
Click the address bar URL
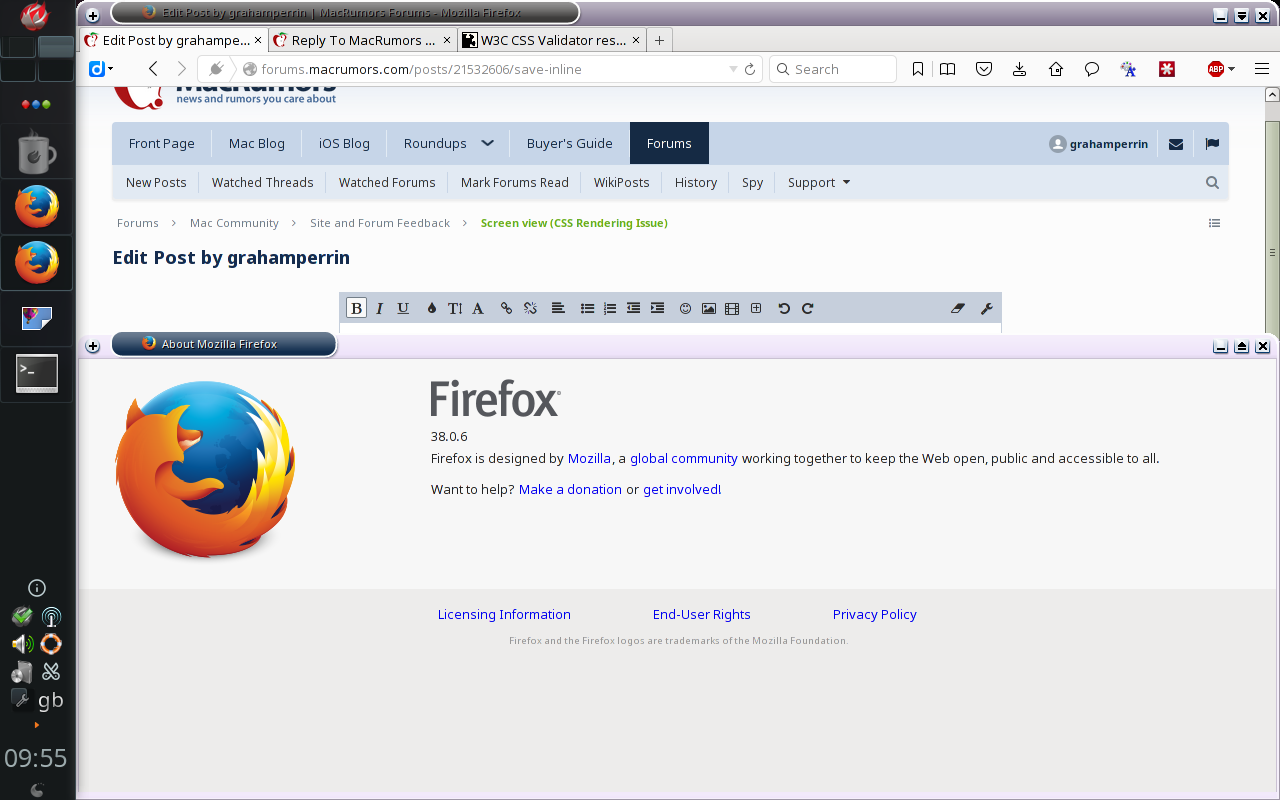point(421,69)
